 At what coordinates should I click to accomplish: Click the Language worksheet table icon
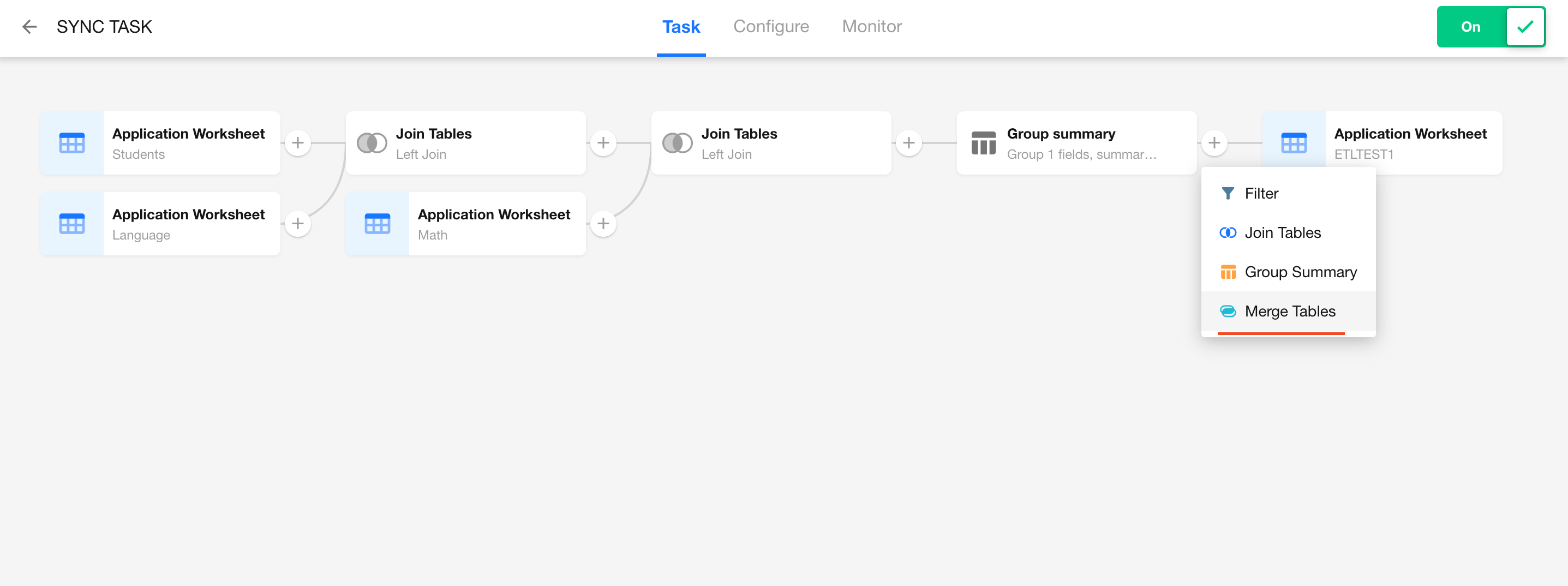[x=72, y=224]
